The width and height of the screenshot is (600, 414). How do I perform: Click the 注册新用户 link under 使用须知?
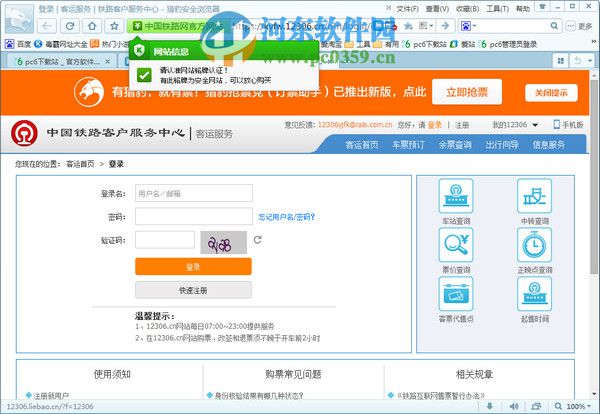(x=51, y=396)
